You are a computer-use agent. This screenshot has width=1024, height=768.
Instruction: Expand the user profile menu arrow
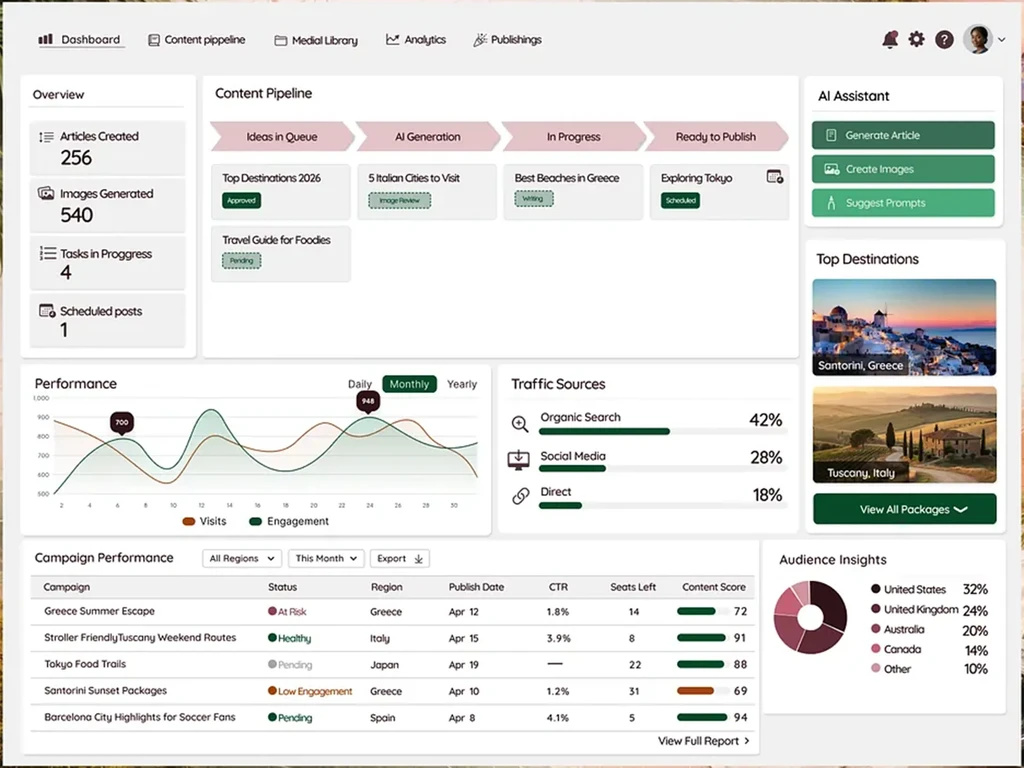[1002, 40]
